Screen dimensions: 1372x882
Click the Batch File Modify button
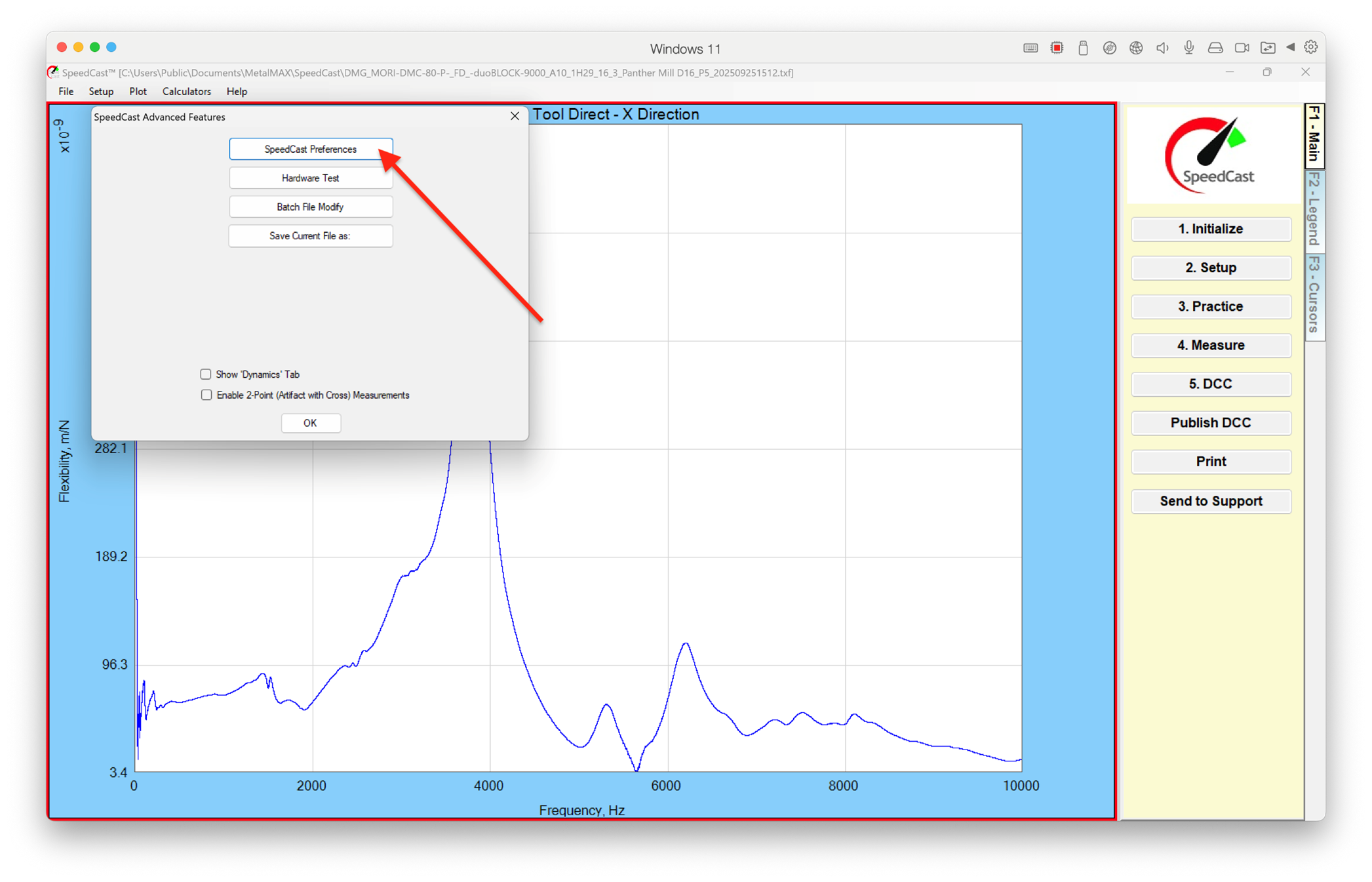(x=311, y=207)
